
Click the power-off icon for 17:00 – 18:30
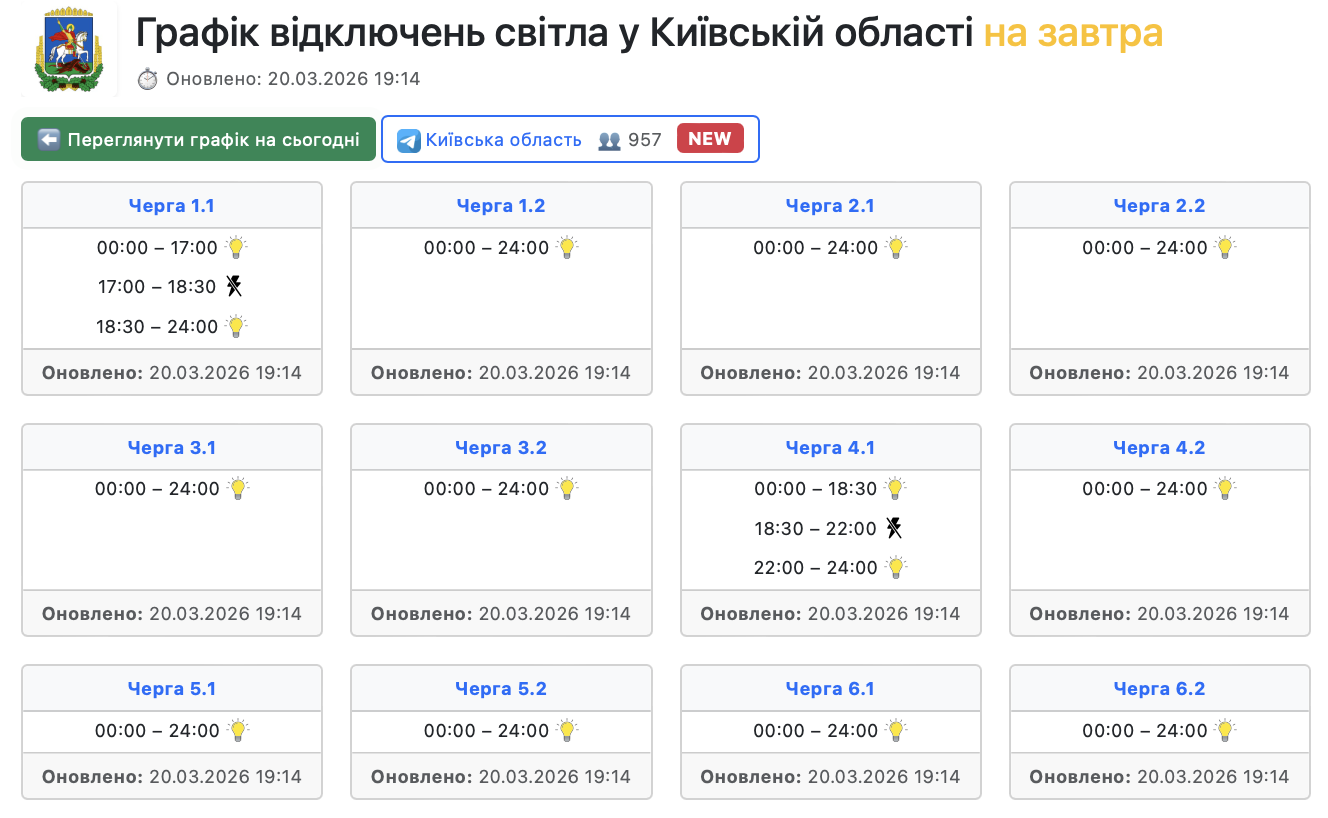click(234, 287)
